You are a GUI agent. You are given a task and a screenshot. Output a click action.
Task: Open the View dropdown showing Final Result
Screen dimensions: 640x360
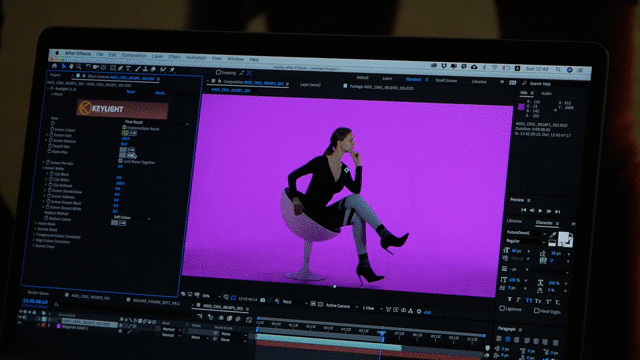click(x=156, y=122)
